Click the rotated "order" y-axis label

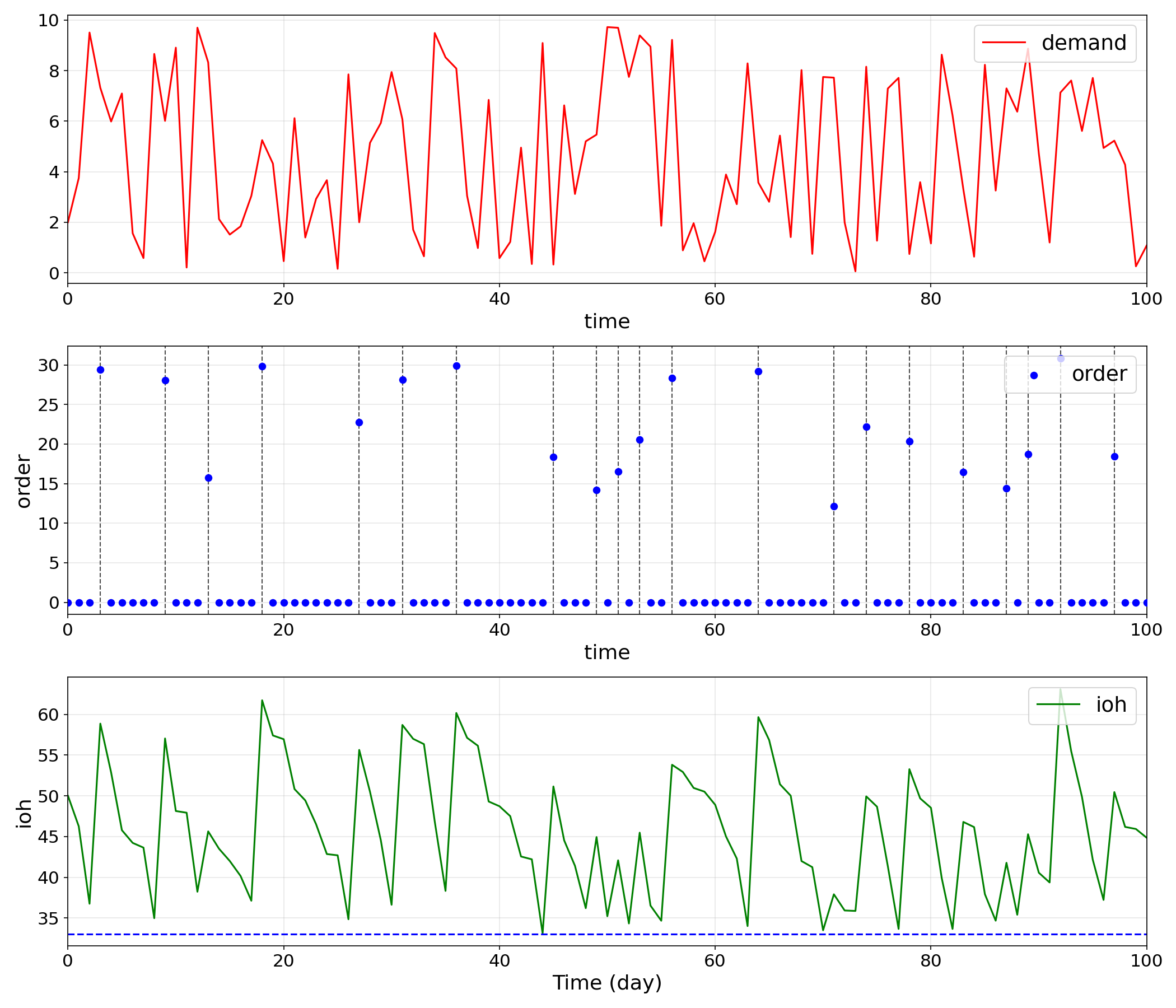pyautogui.click(x=24, y=480)
